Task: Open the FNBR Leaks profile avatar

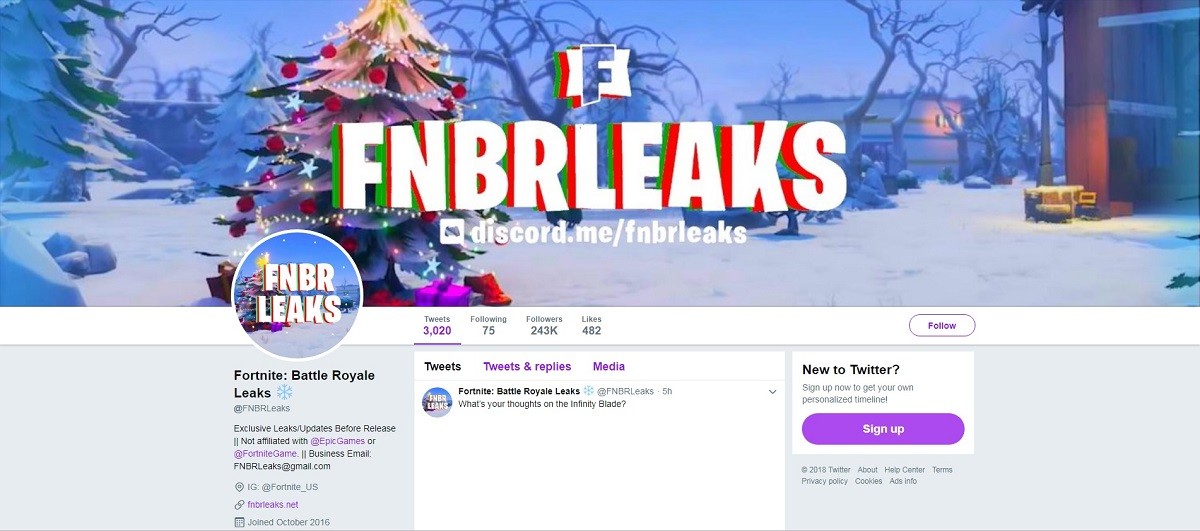Action: (296, 295)
